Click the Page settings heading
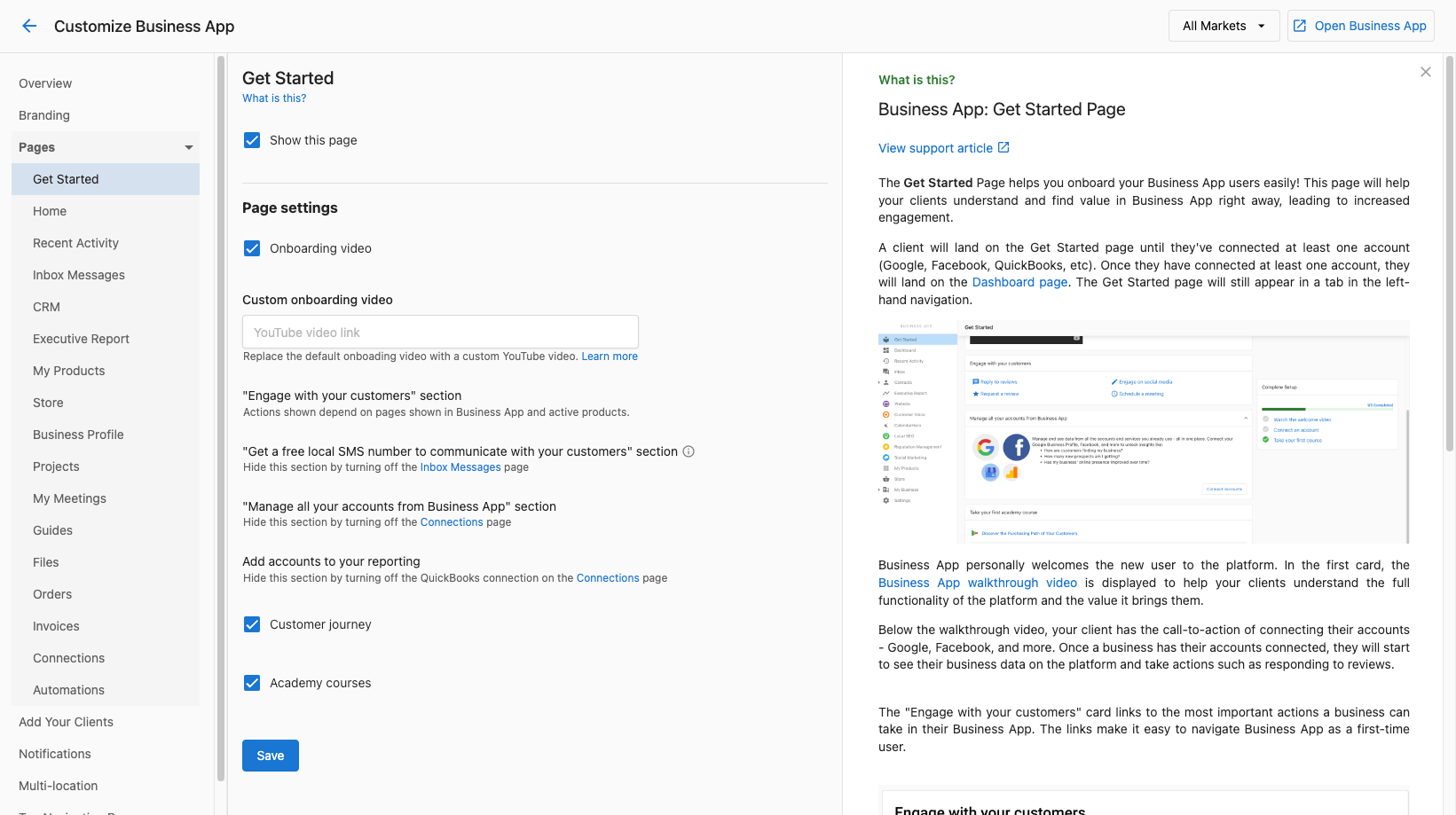 pos(290,208)
